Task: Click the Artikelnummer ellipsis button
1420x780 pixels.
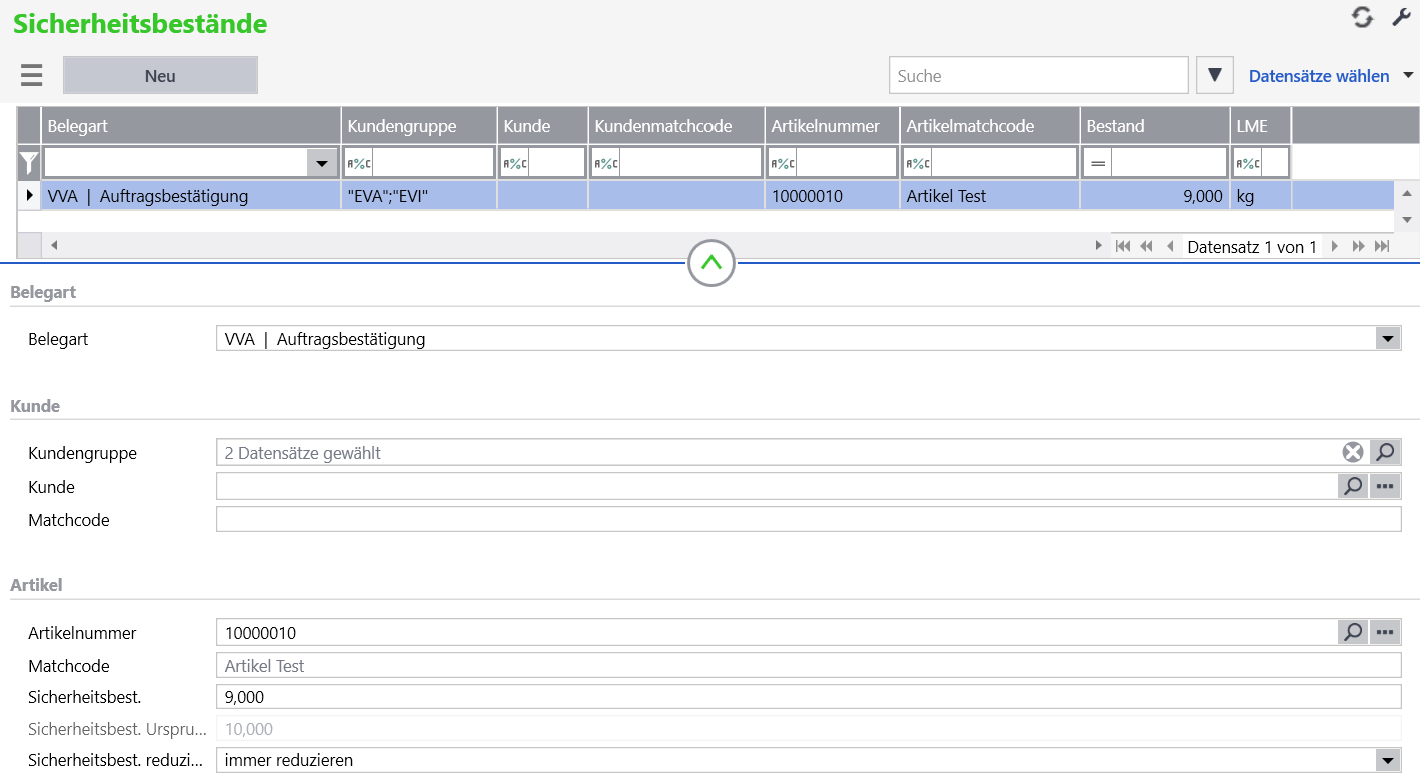Action: [x=1385, y=632]
